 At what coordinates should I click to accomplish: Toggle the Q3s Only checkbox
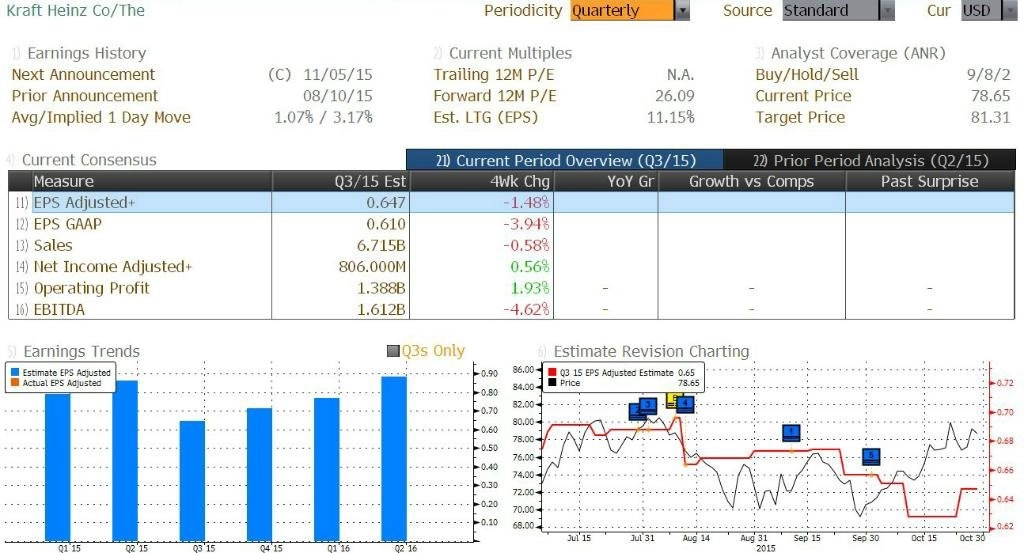393,351
